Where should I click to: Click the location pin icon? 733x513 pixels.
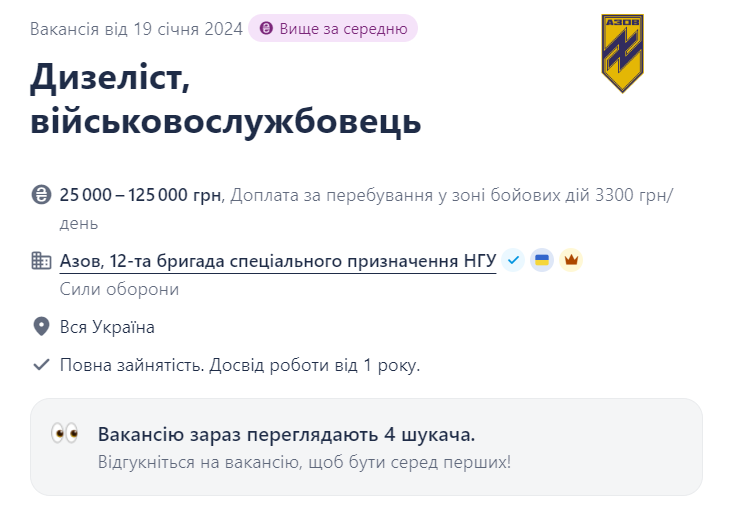tap(41, 327)
